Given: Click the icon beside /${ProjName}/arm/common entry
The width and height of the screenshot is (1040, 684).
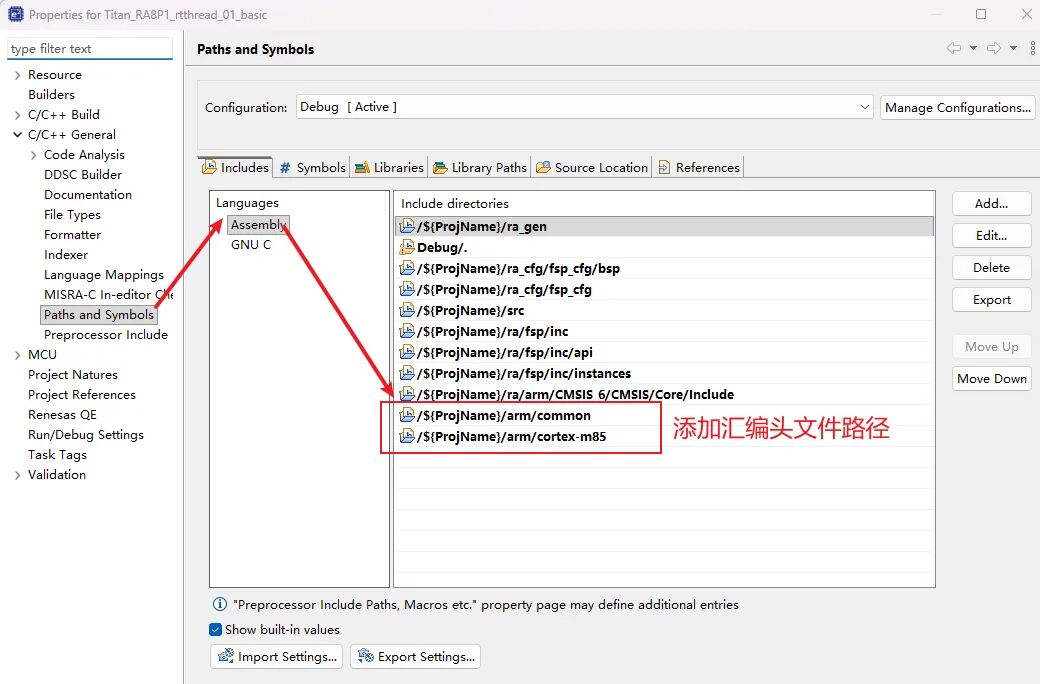Looking at the screenshot, I should [x=406, y=415].
